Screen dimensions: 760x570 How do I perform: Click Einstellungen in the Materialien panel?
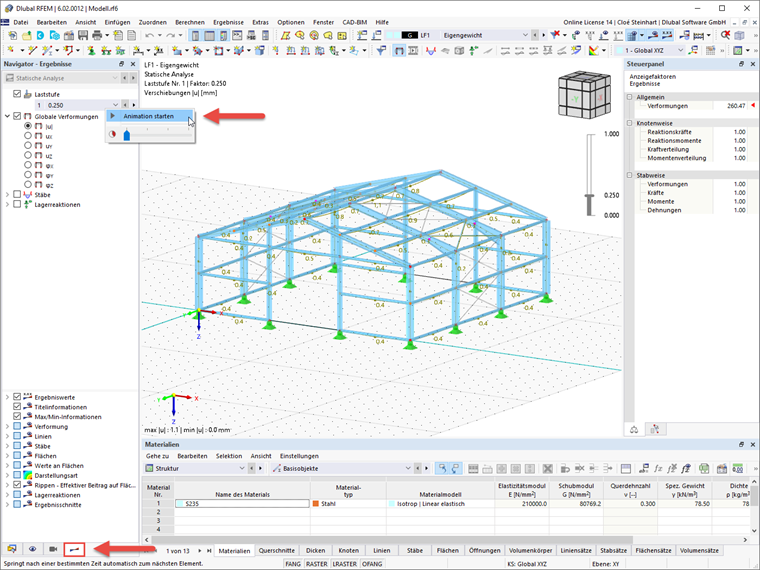tap(299, 456)
